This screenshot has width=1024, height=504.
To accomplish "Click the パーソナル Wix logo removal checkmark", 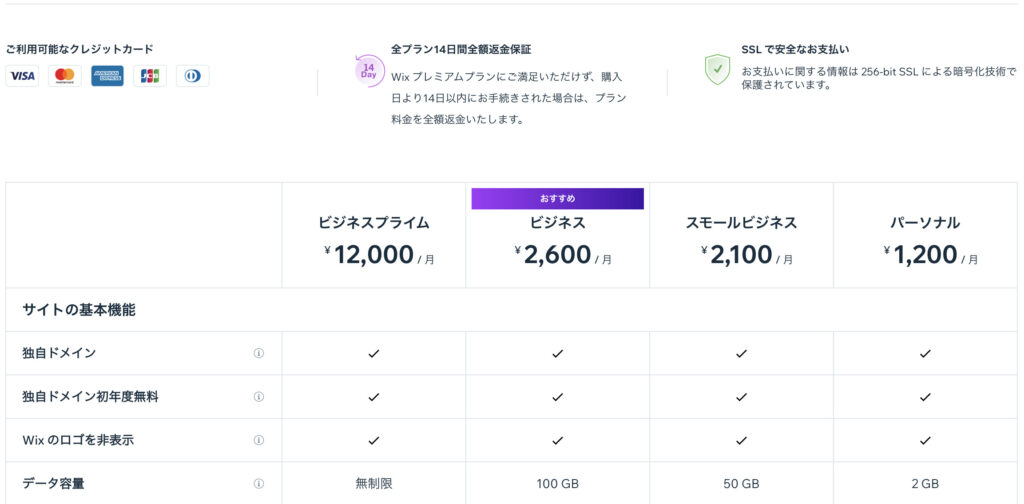I will click(x=925, y=440).
